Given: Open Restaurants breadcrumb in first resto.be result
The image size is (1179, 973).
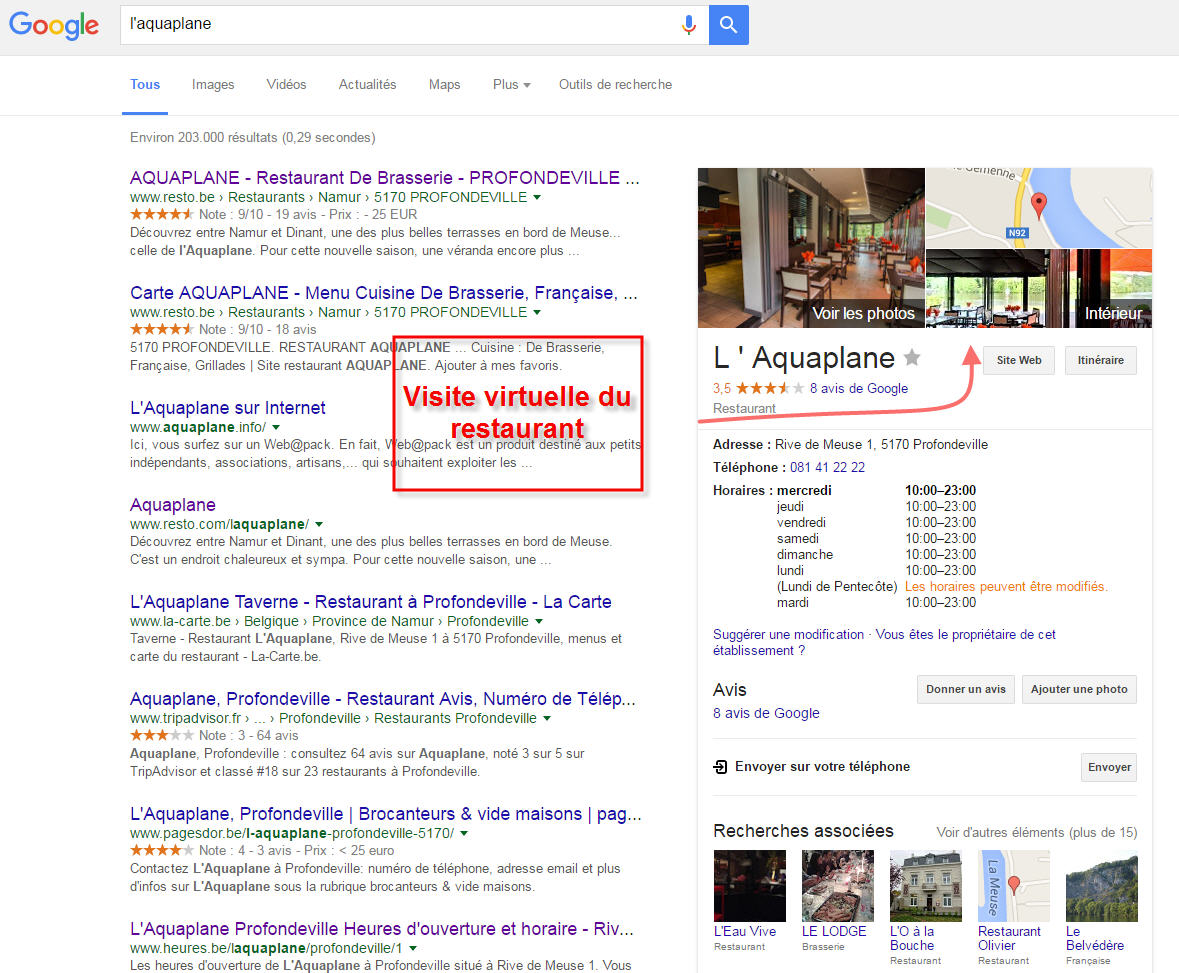Looking at the screenshot, I should click(x=266, y=197).
